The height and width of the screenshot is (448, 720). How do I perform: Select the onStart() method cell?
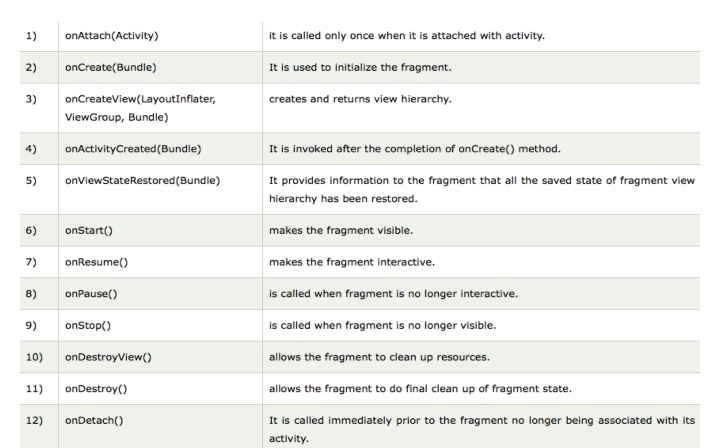(89, 229)
